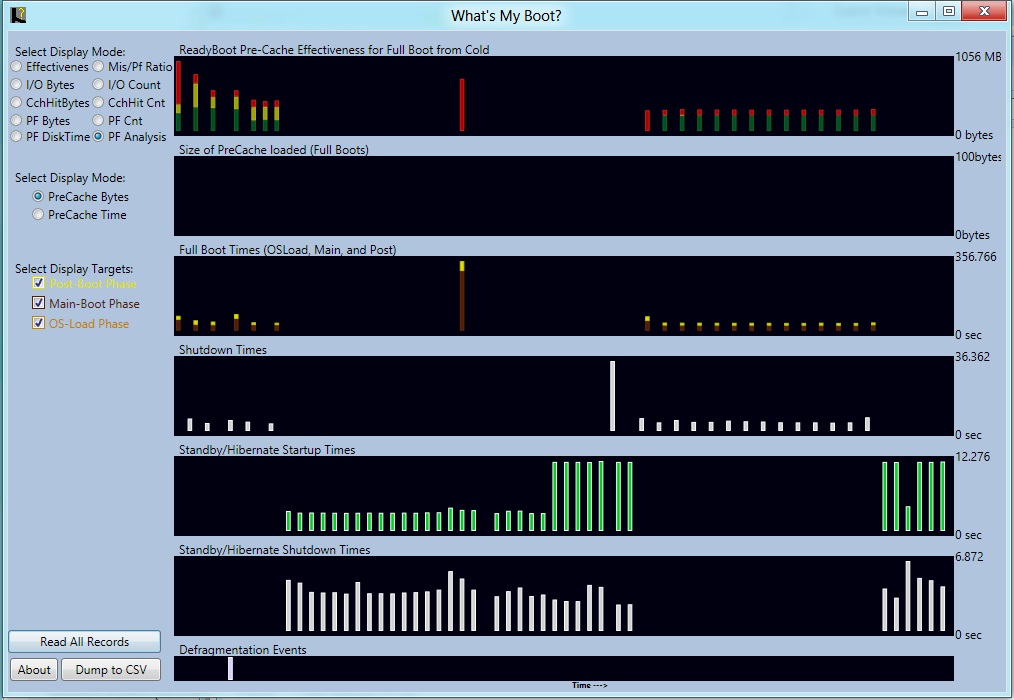This screenshot has height=700, width=1014.
Task: Uncheck the Main-Boot Phase target
Action: [x=39, y=303]
